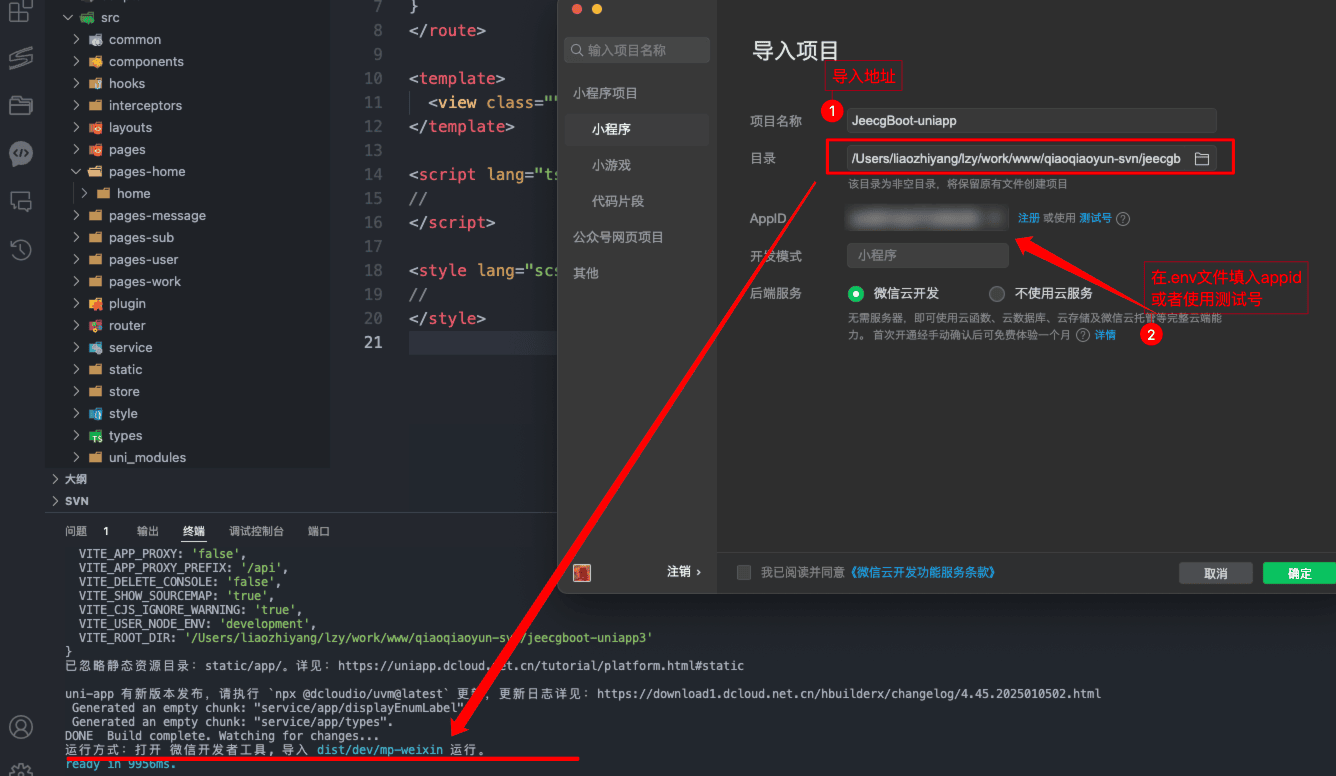
Task: Switch to the 端口 panel tab
Action: 319,531
